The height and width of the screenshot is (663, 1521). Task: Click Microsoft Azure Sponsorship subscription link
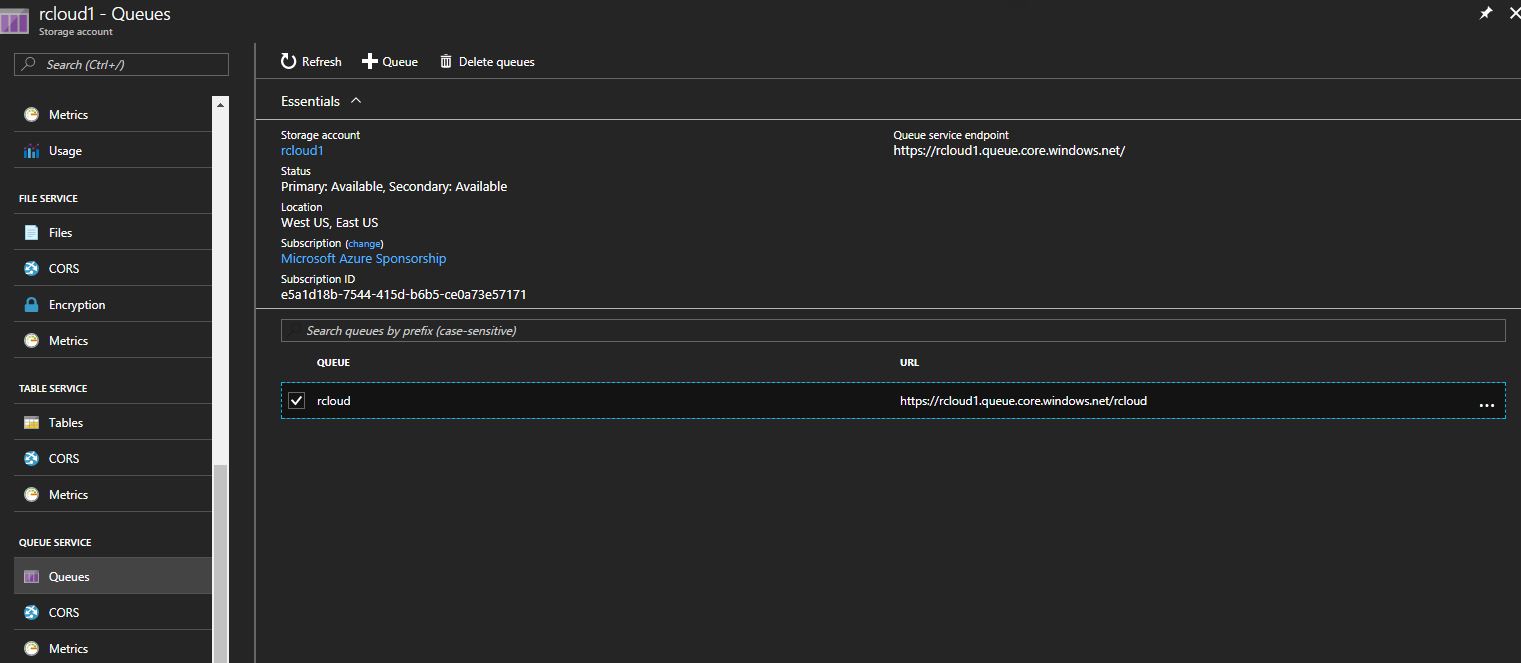363,259
